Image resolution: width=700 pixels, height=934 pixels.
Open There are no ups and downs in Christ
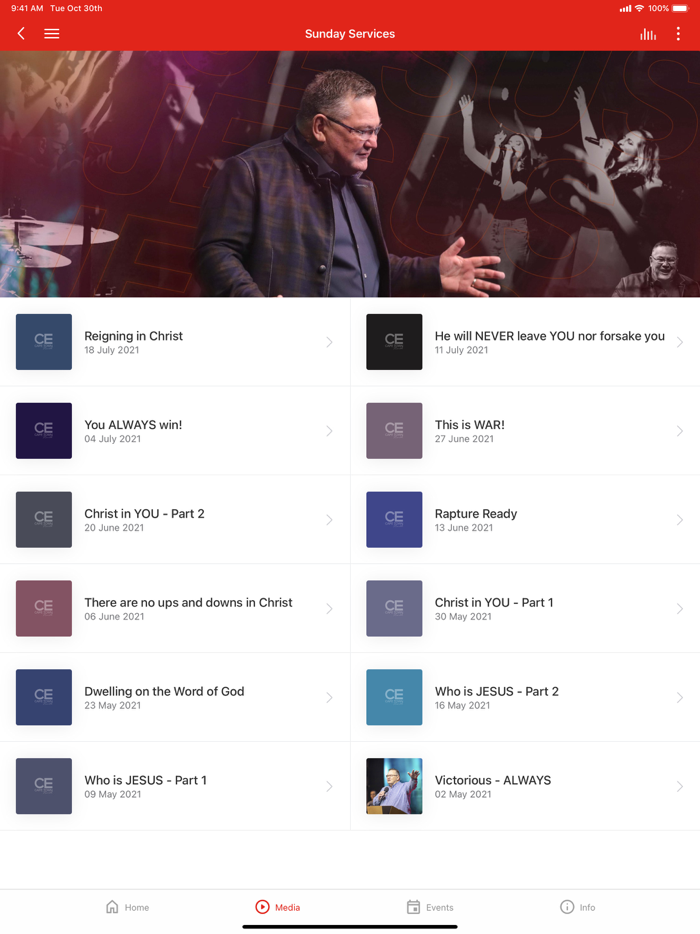(175, 608)
